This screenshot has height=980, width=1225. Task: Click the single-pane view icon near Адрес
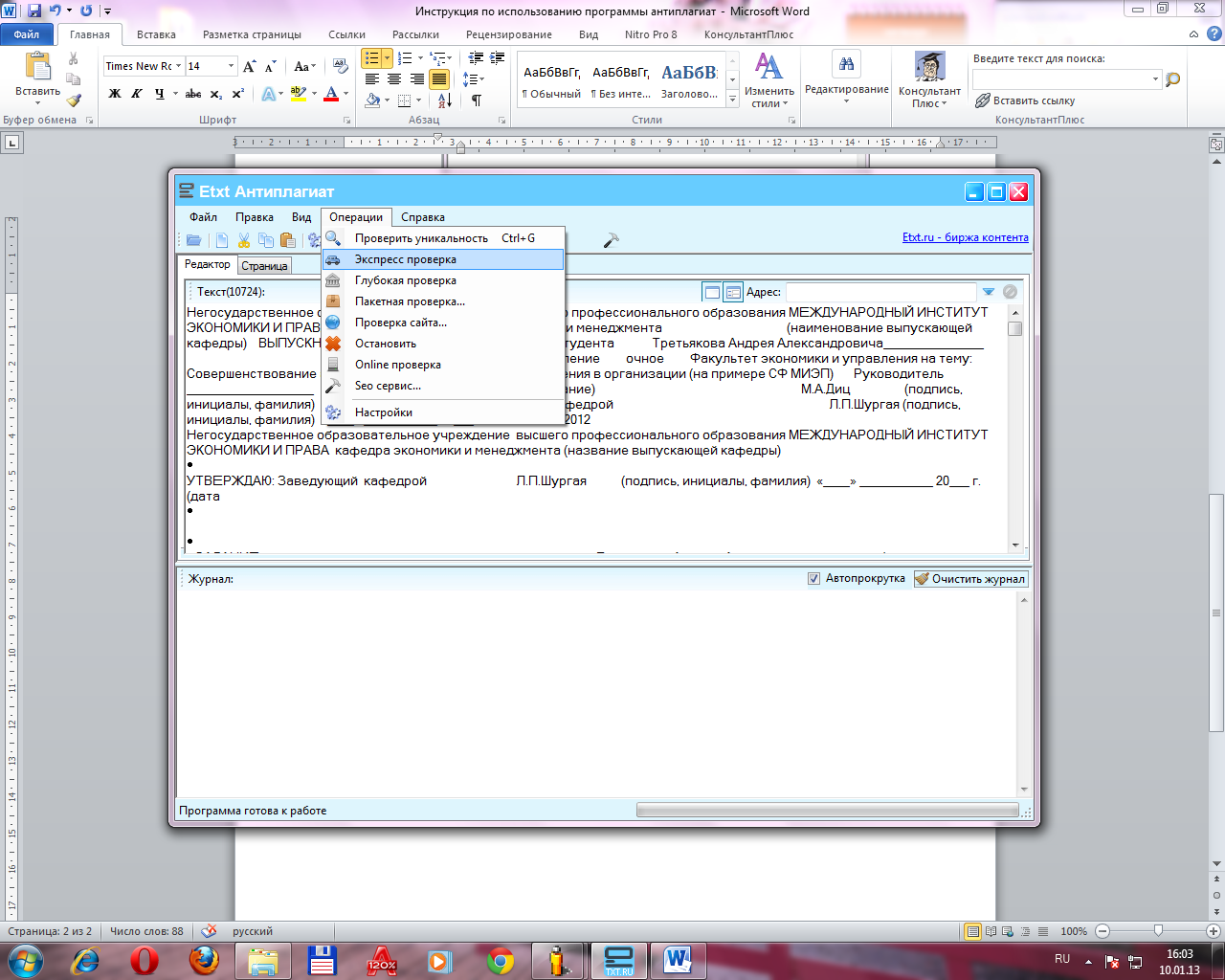[711, 292]
